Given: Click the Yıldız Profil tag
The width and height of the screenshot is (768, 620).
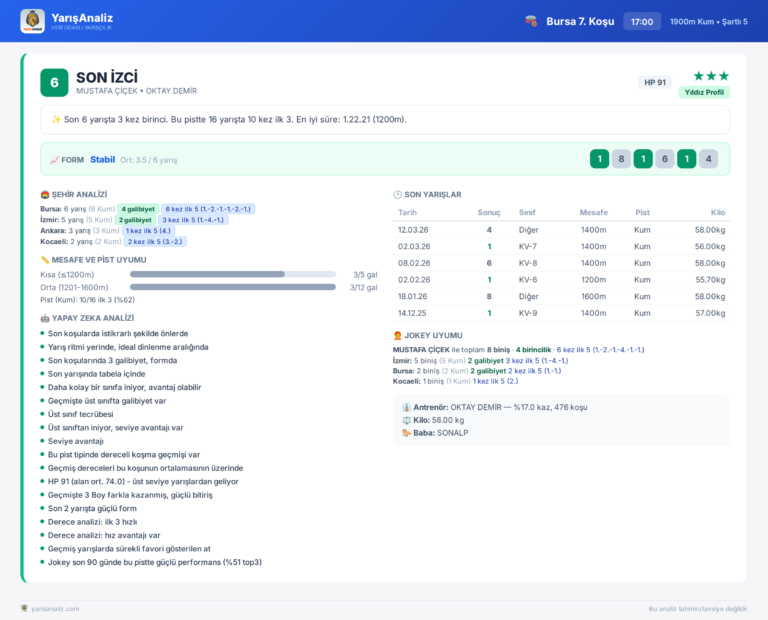Looking at the screenshot, I should pos(704,92).
